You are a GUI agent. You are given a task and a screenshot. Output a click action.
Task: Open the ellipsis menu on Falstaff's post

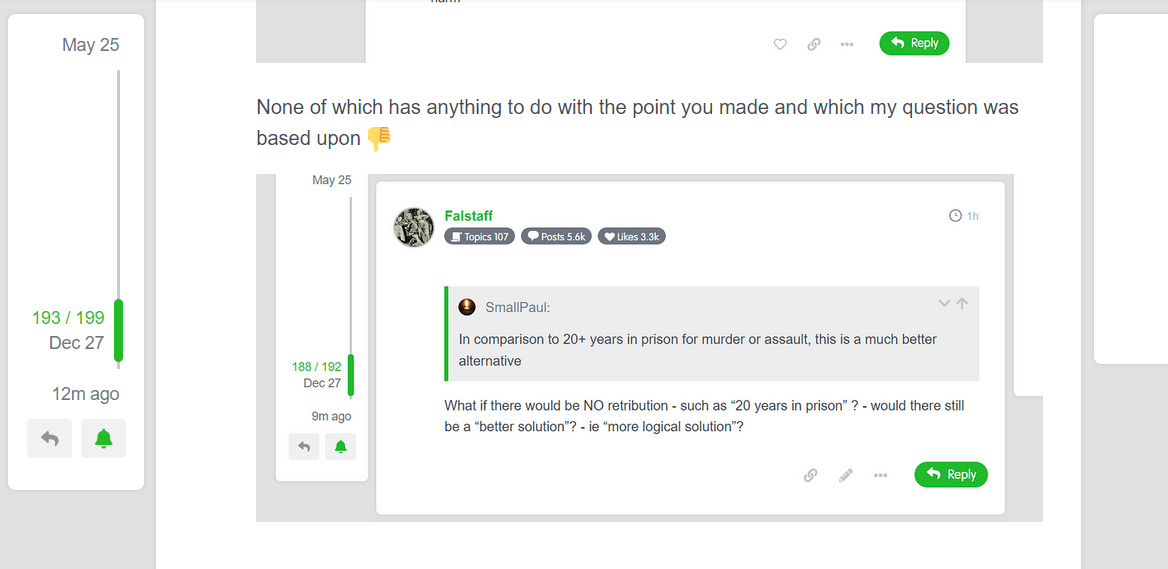click(880, 475)
